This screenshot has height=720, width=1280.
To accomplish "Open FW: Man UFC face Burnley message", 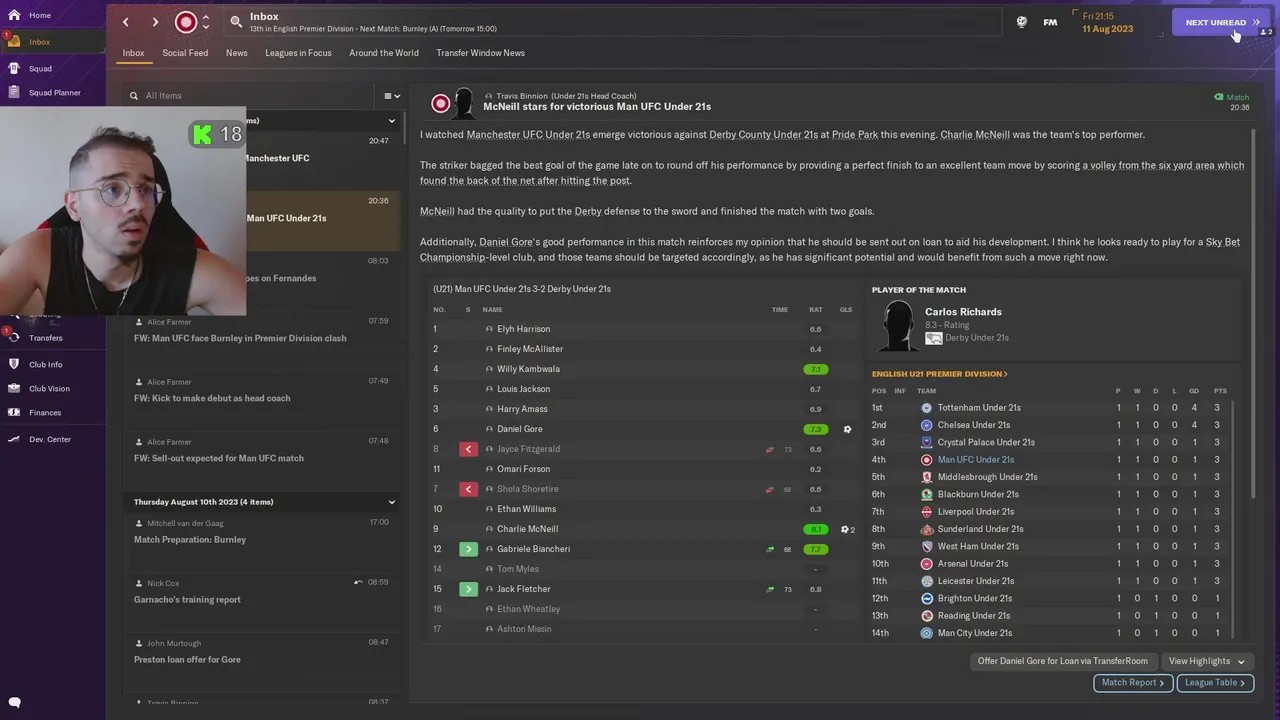I will (x=262, y=330).
